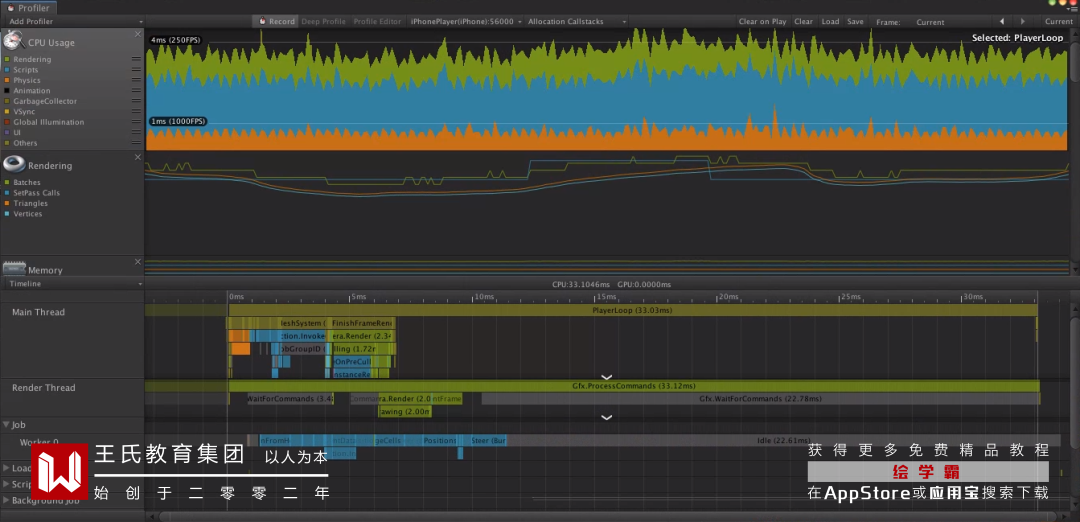Image resolution: width=1080 pixels, height=522 pixels.
Task: Select the Gfx.WaitForCommands (22.78ms) sample
Action: [x=760, y=399]
